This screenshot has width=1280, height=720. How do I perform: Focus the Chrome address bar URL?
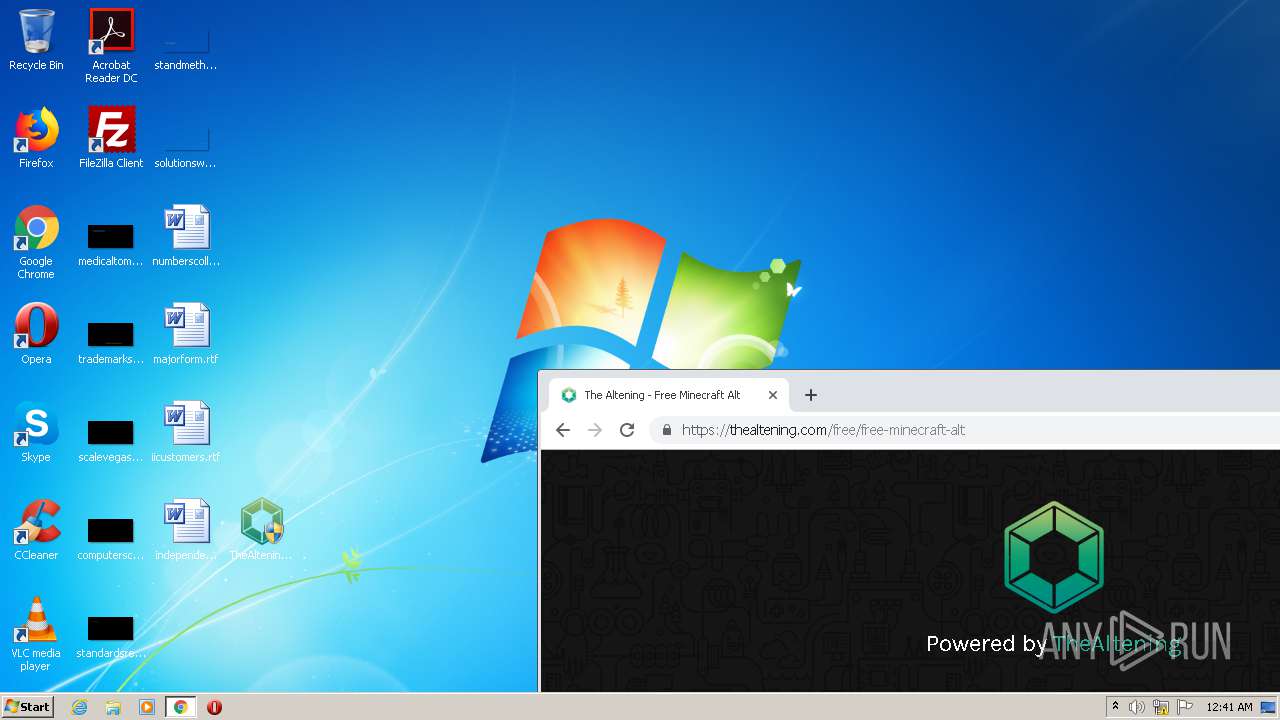tap(824, 430)
